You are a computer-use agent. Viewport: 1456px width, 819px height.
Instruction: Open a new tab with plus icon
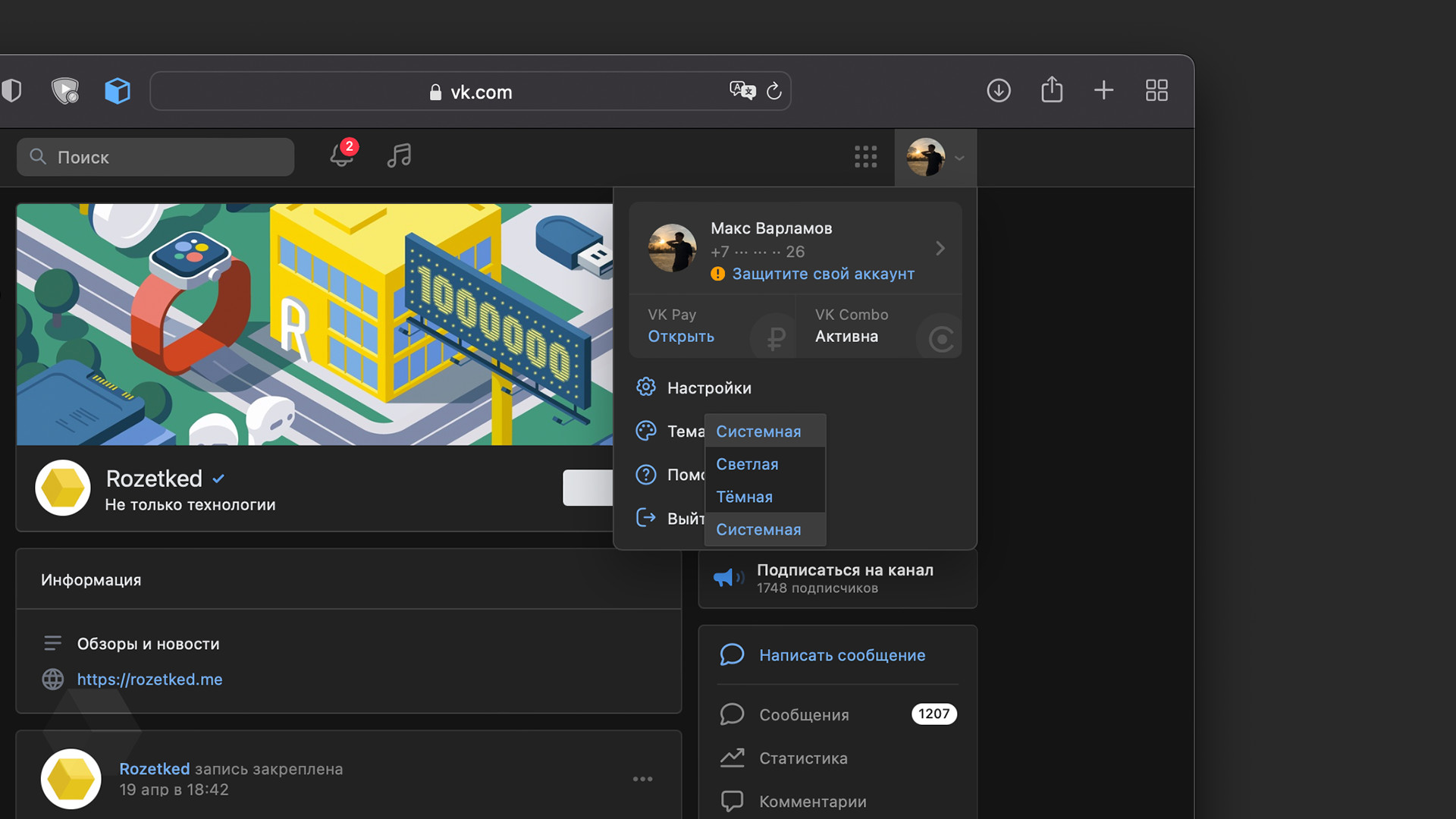[x=1104, y=91]
